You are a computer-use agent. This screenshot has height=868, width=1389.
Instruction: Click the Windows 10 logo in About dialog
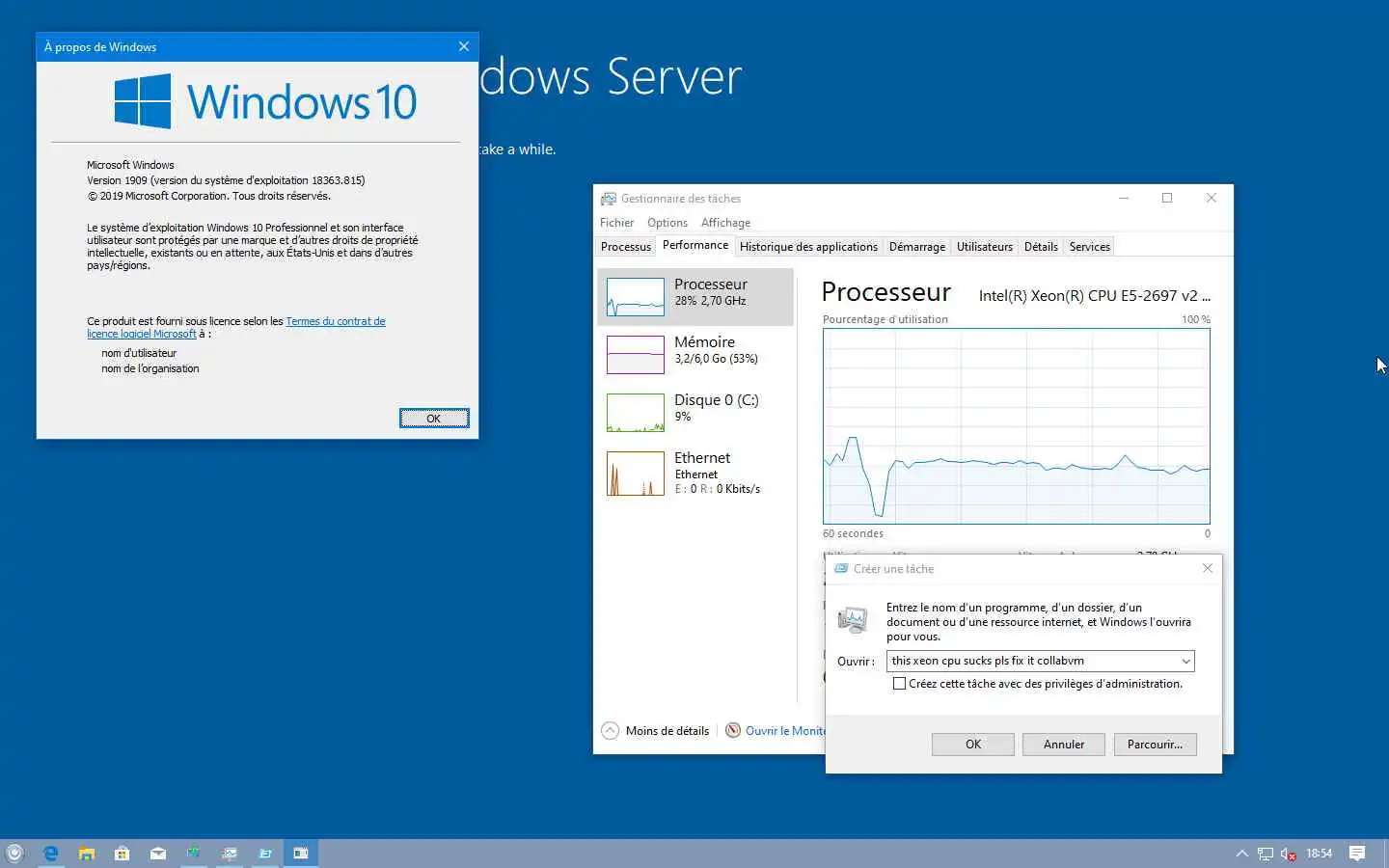(265, 101)
